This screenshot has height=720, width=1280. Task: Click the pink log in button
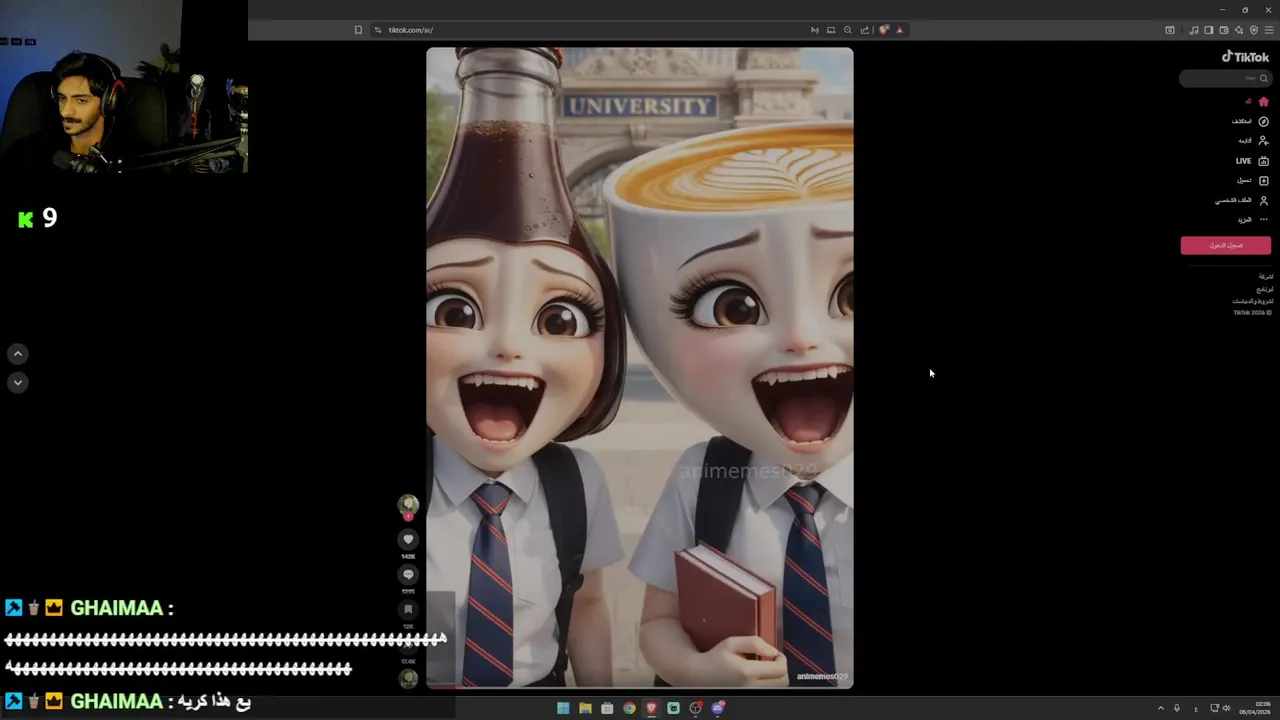tap(1225, 245)
